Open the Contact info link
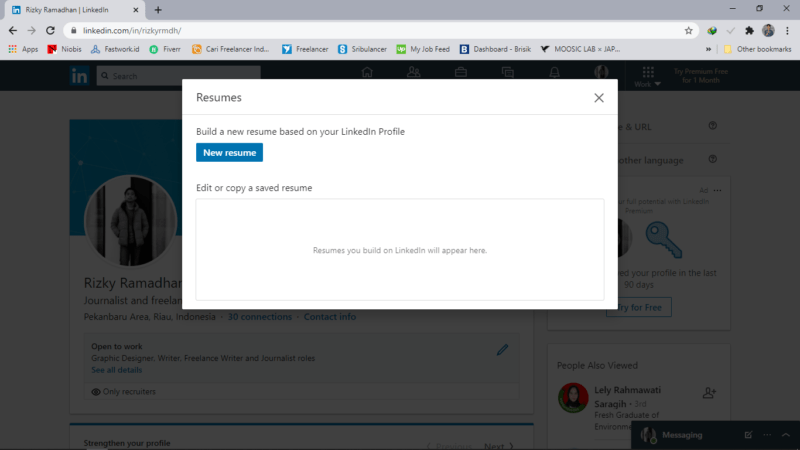The image size is (800, 450). (330, 317)
